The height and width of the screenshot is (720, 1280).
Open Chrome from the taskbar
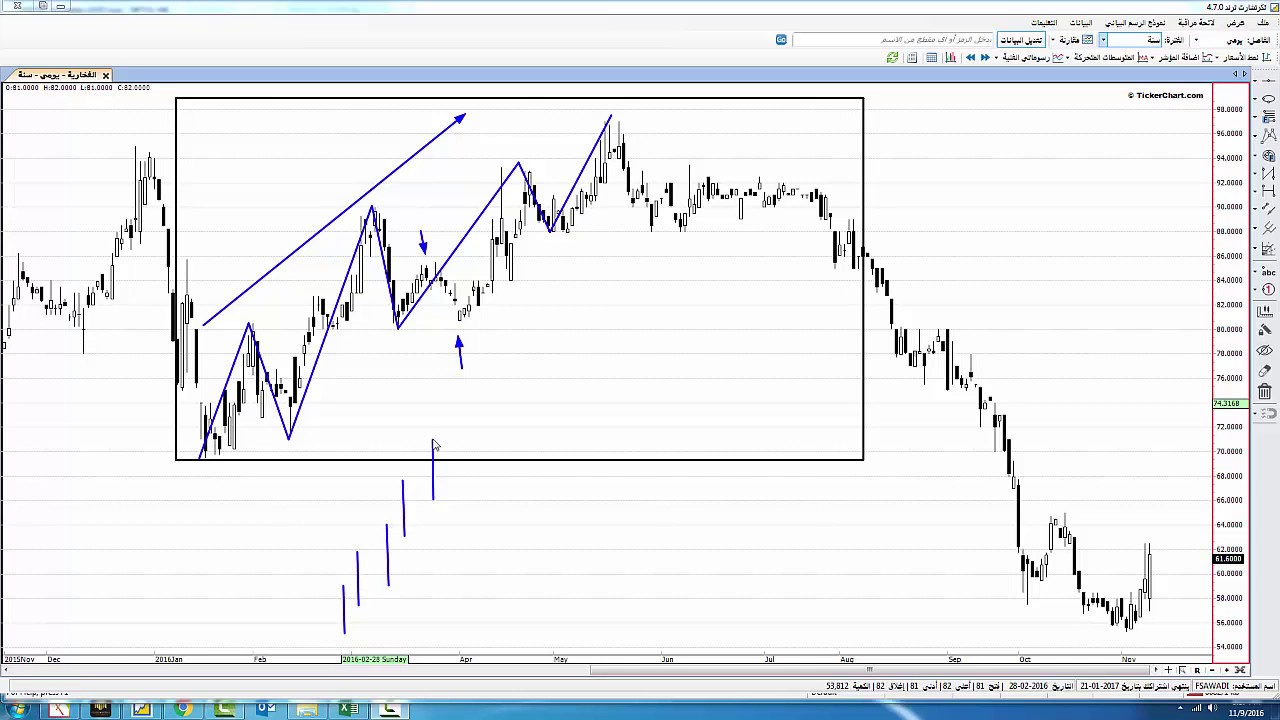click(183, 710)
